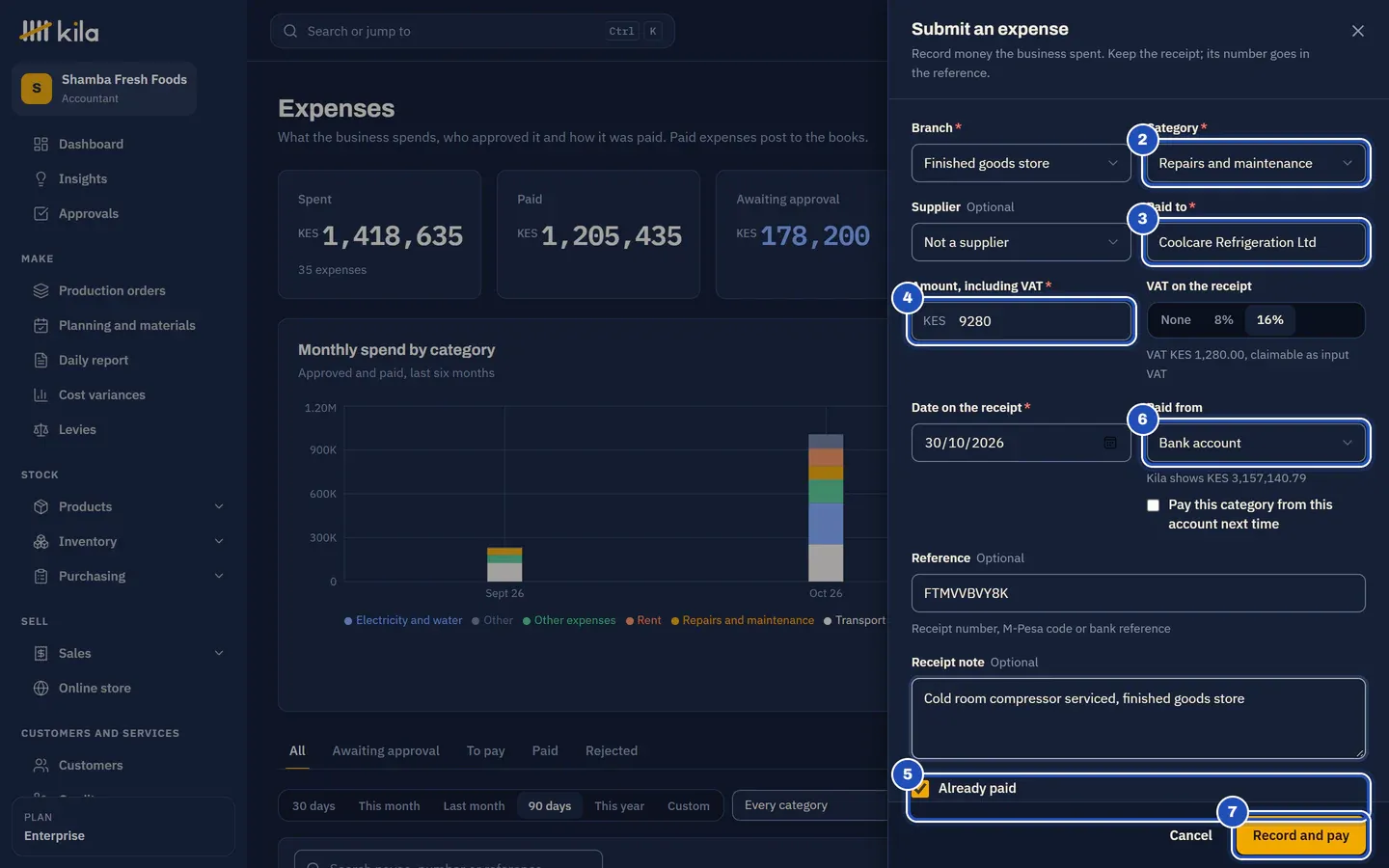The height and width of the screenshot is (868, 1389).
Task: Click the Kila logo
Action: point(59,32)
